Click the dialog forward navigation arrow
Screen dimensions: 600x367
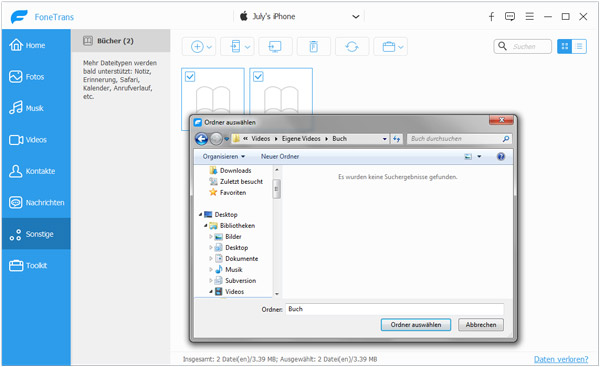216,139
